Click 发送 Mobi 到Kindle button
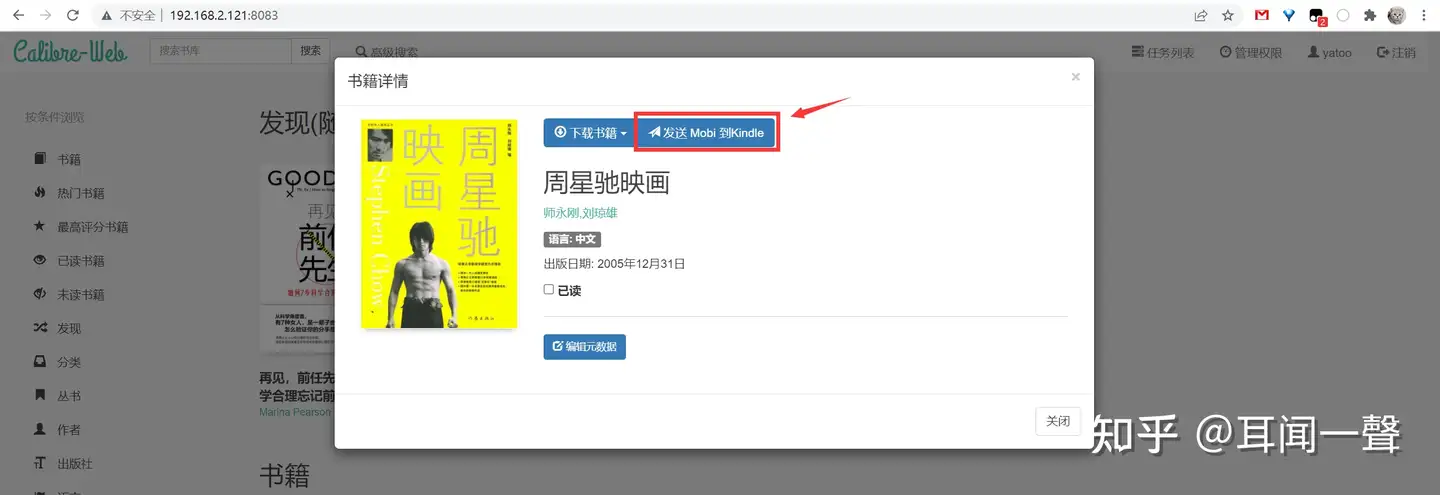 coord(706,133)
